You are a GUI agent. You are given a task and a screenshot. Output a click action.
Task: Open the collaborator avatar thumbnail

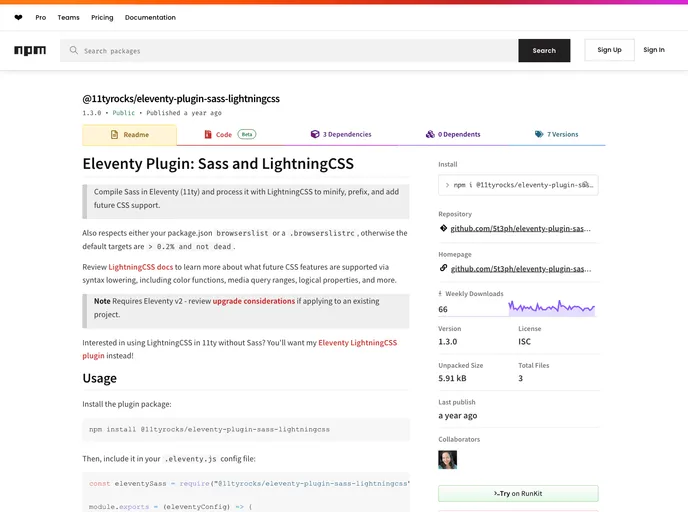click(448, 460)
